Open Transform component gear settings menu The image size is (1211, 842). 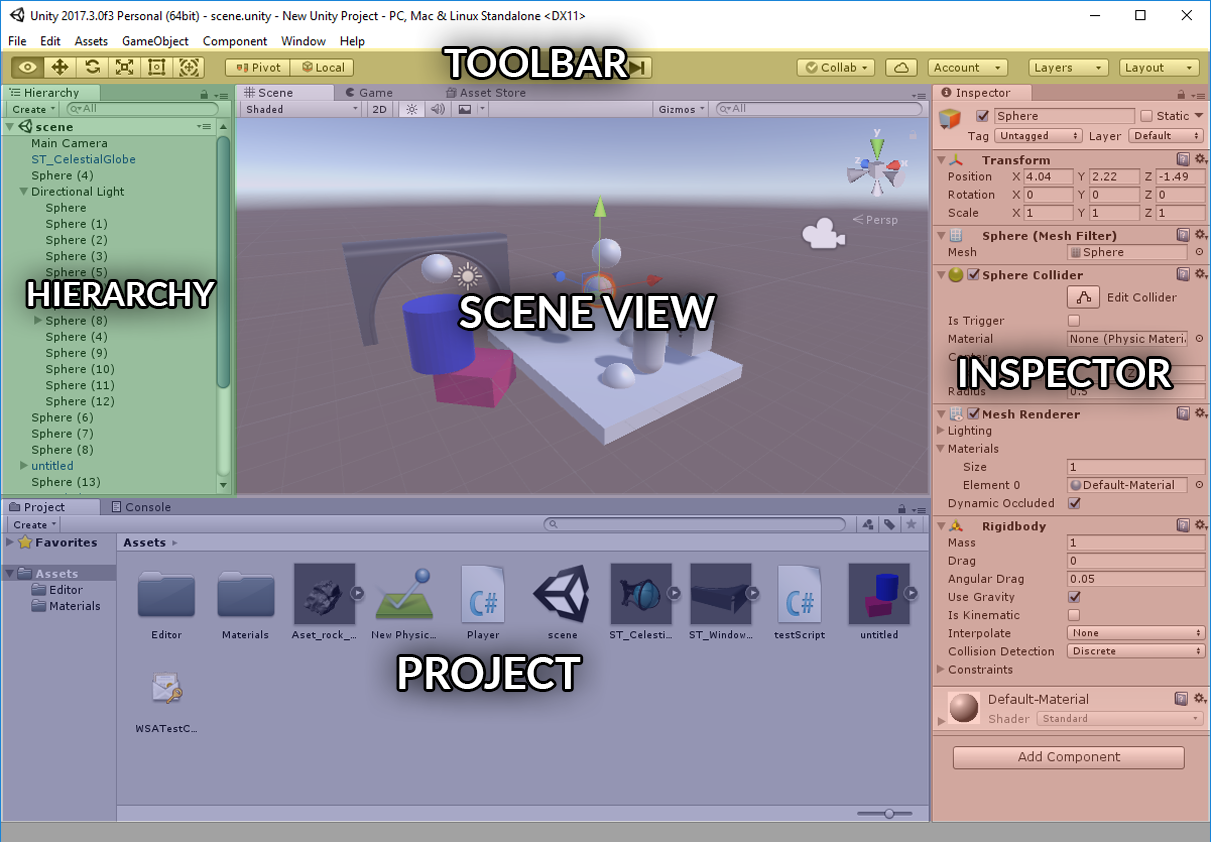1200,159
